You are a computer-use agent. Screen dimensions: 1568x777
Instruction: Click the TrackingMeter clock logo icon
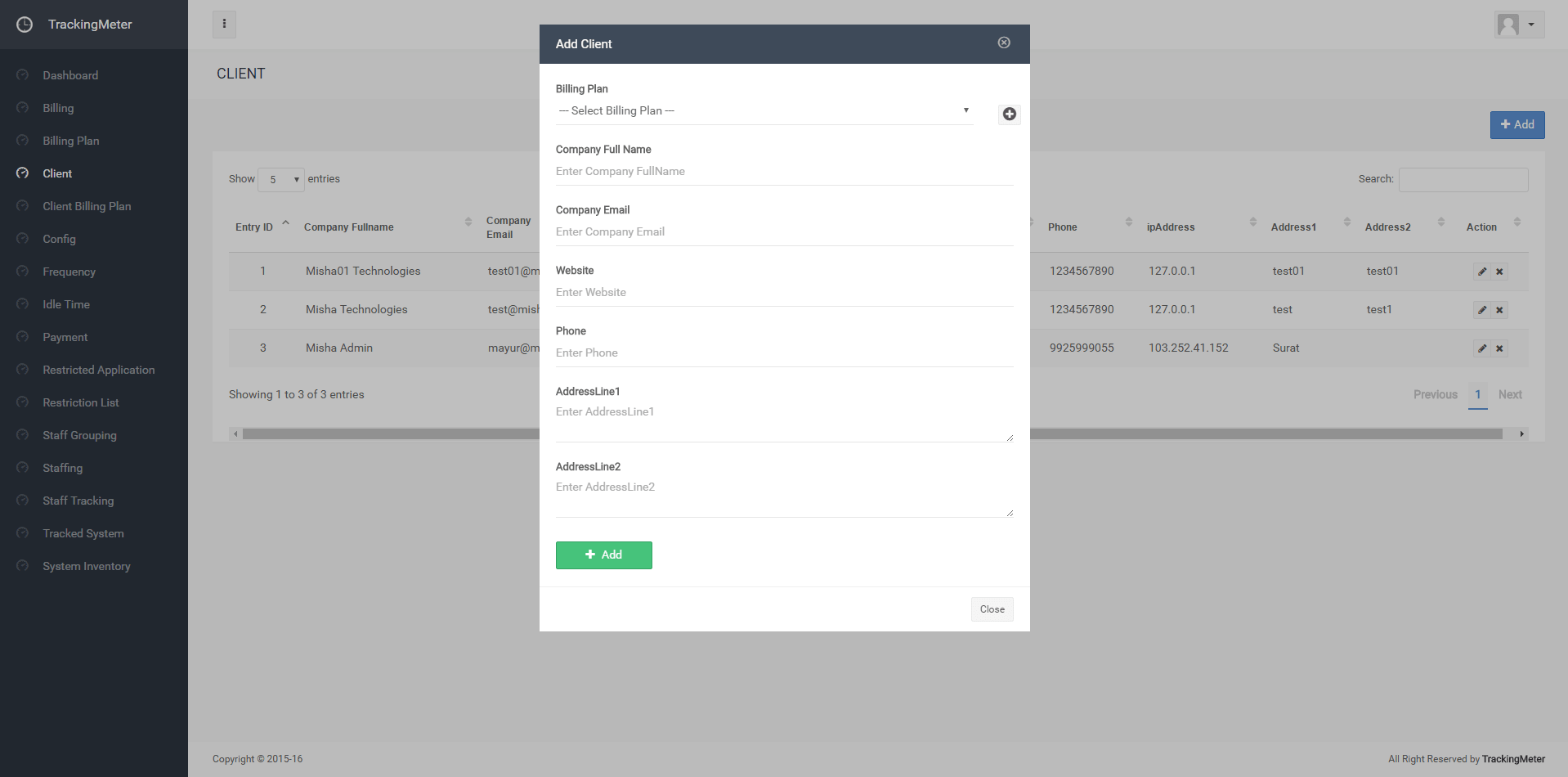25,25
